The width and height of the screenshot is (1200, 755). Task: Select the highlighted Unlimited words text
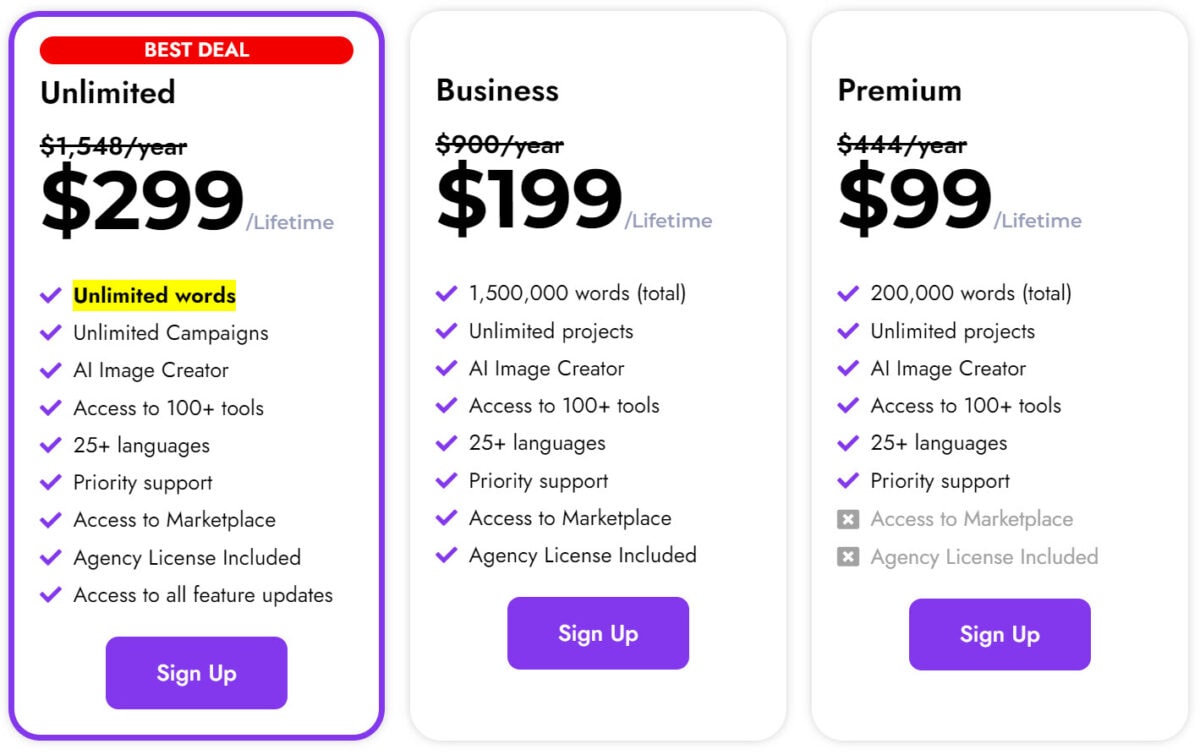(x=153, y=296)
